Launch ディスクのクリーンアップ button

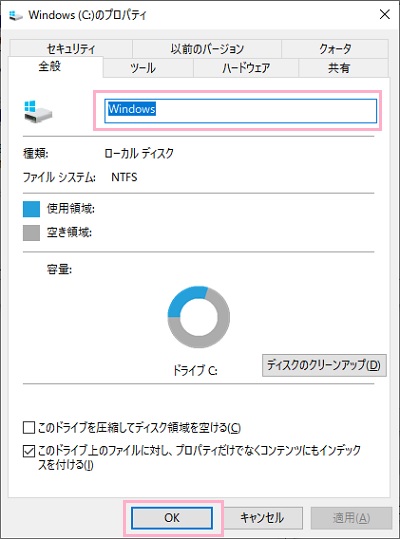click(x=324, y=365)
